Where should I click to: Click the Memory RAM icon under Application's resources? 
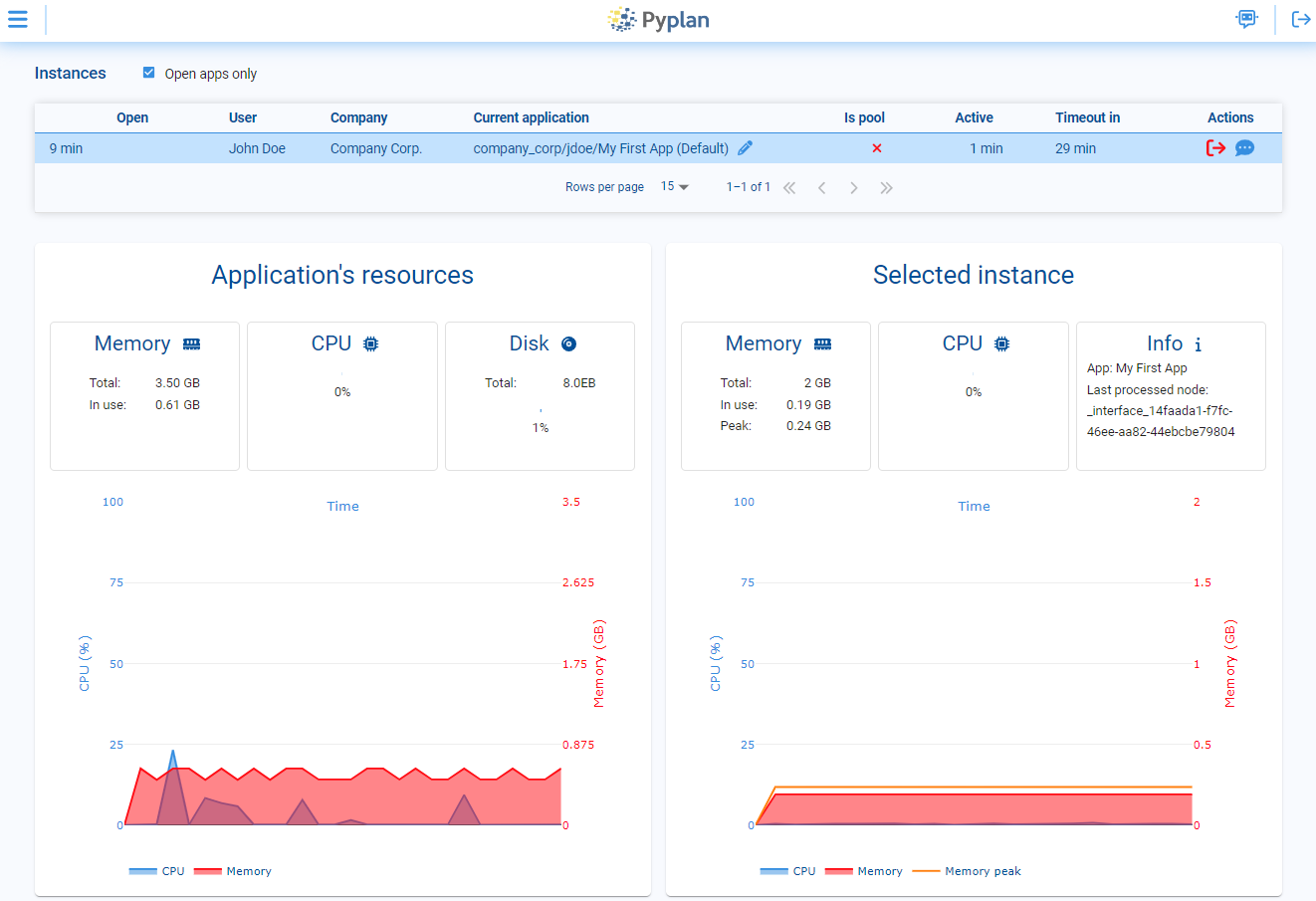(192, 342)
